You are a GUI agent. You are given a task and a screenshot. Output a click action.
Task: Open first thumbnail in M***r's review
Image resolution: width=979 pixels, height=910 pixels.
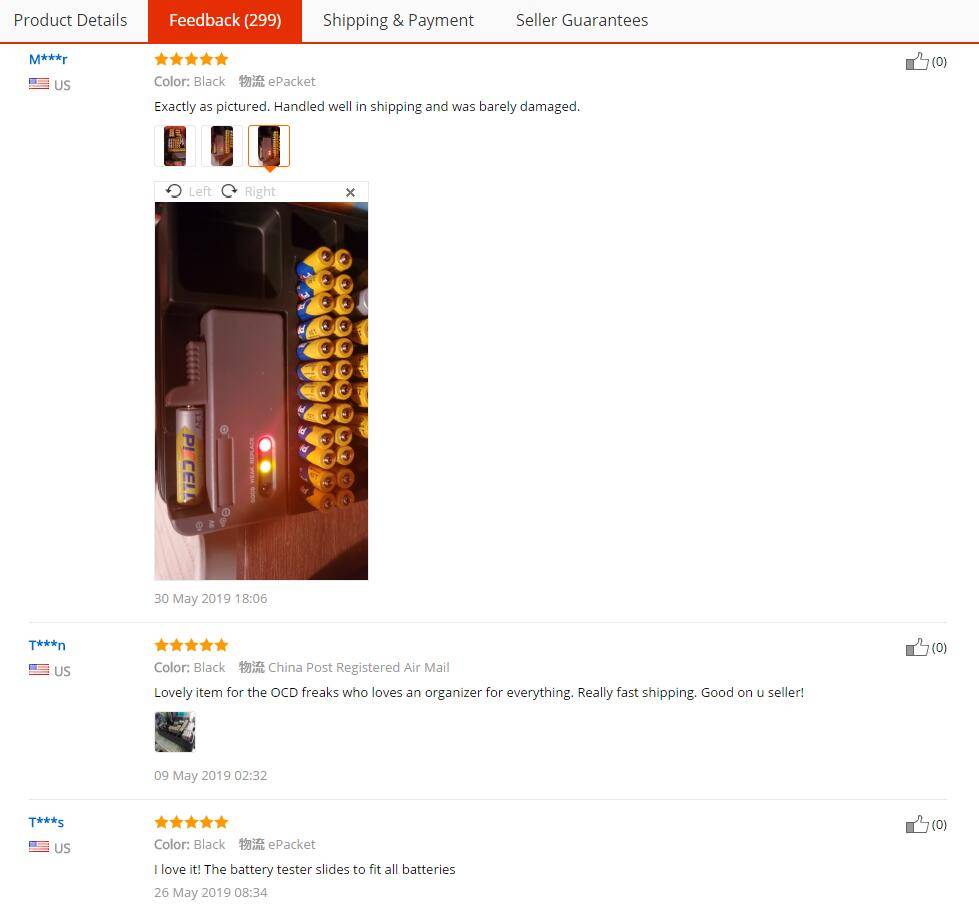click(x=175, y=146)
